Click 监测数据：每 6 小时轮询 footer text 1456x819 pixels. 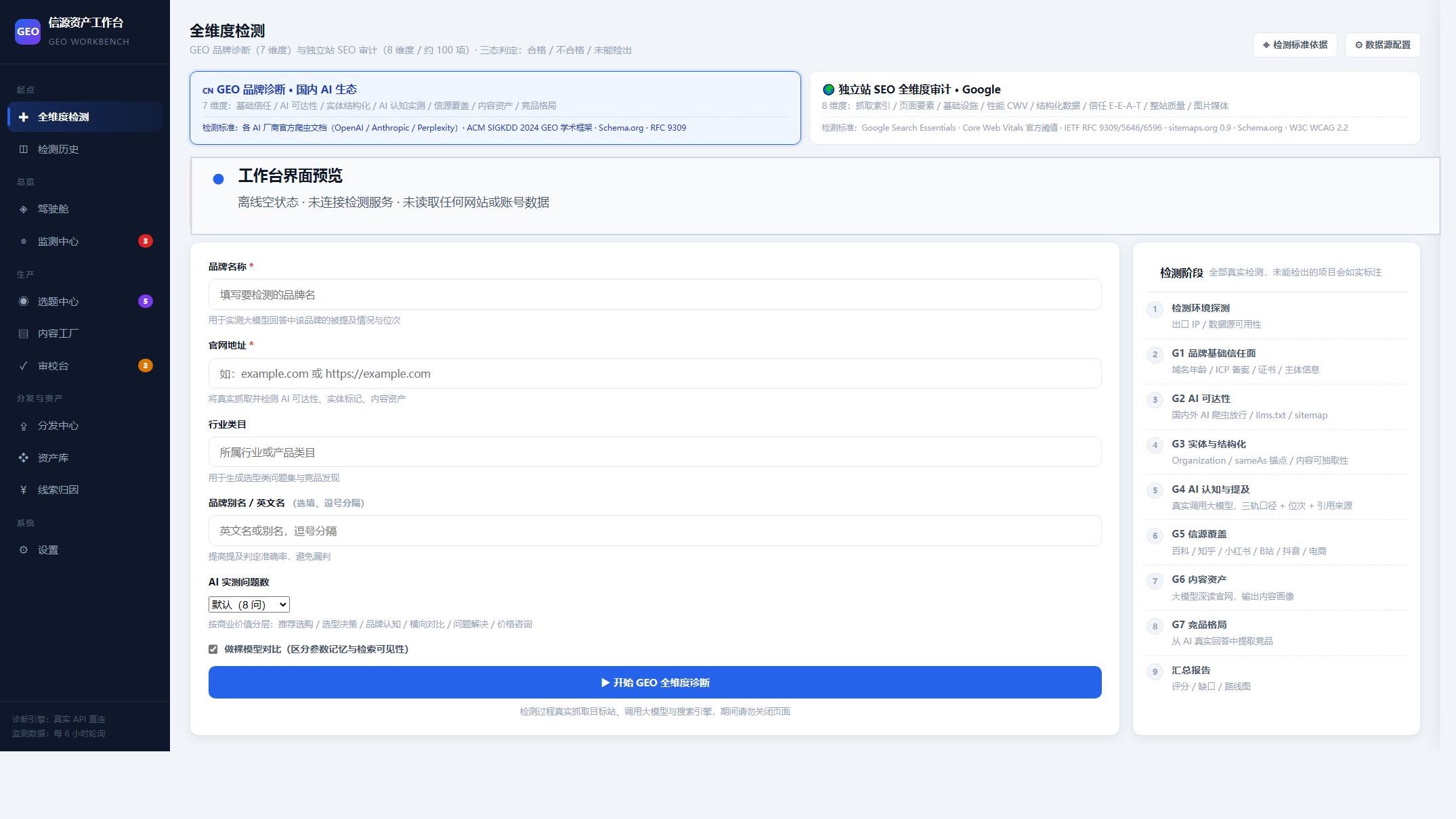[59, 734]
